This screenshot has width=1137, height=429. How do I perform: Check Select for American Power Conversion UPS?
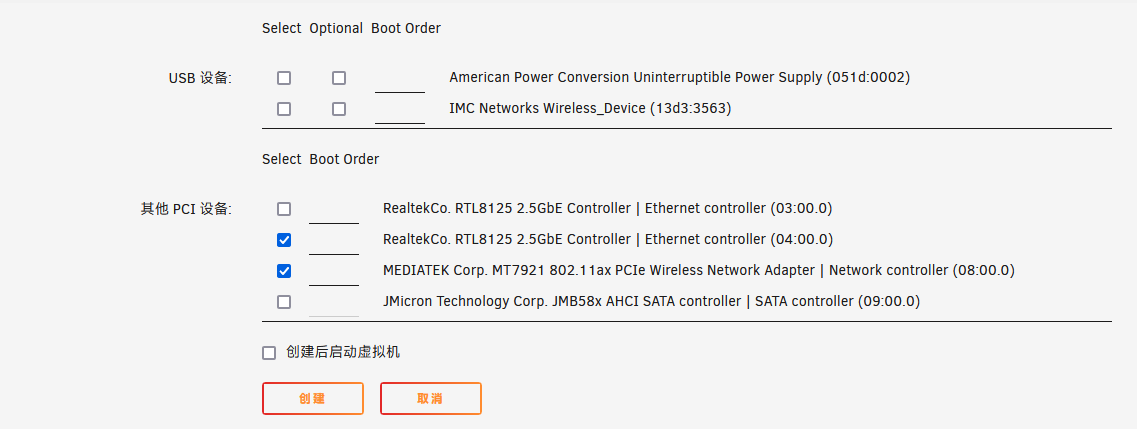[x=284, y=78]
